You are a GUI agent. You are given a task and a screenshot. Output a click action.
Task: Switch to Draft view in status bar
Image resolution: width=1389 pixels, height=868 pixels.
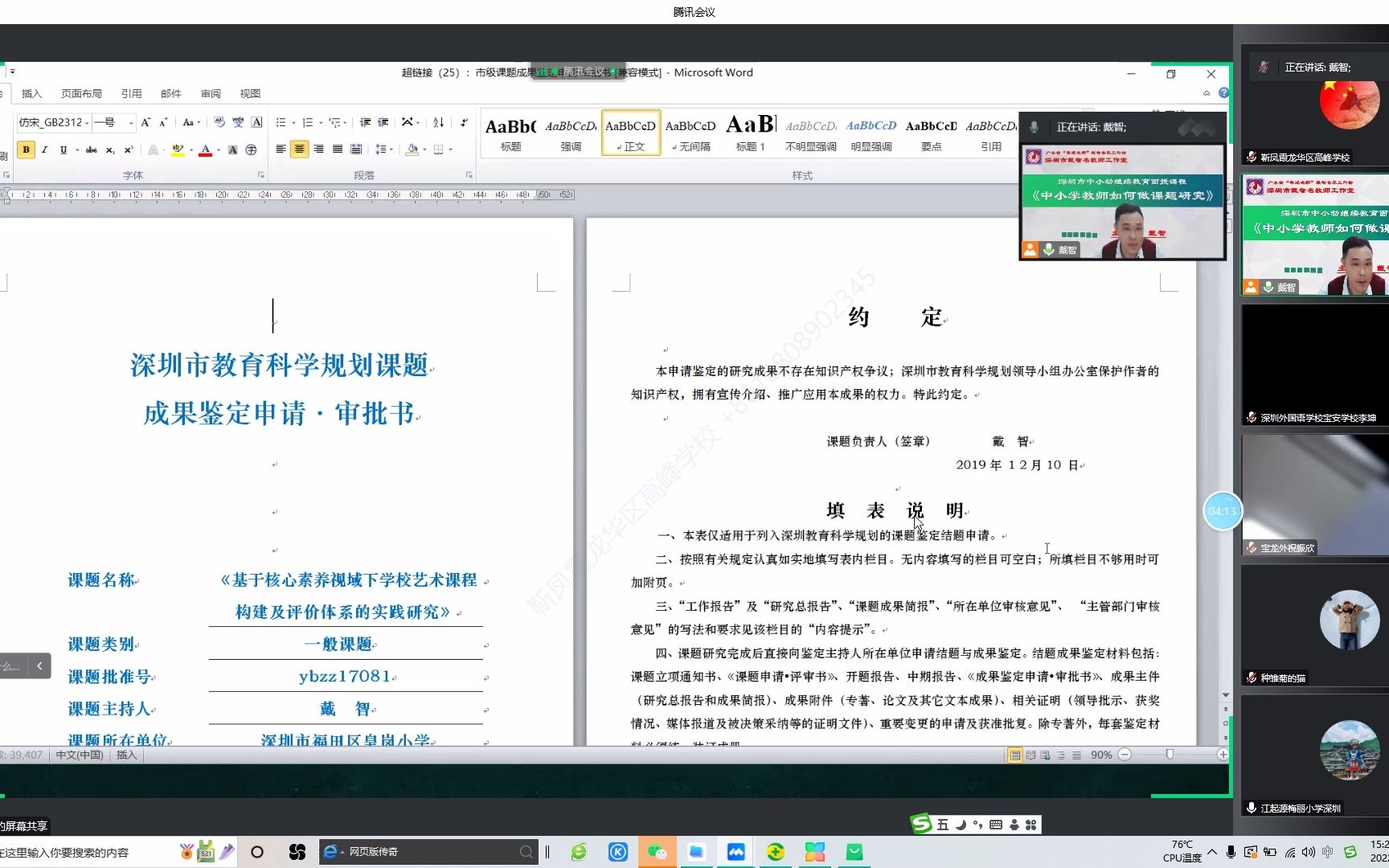[x=1076, y=755]
